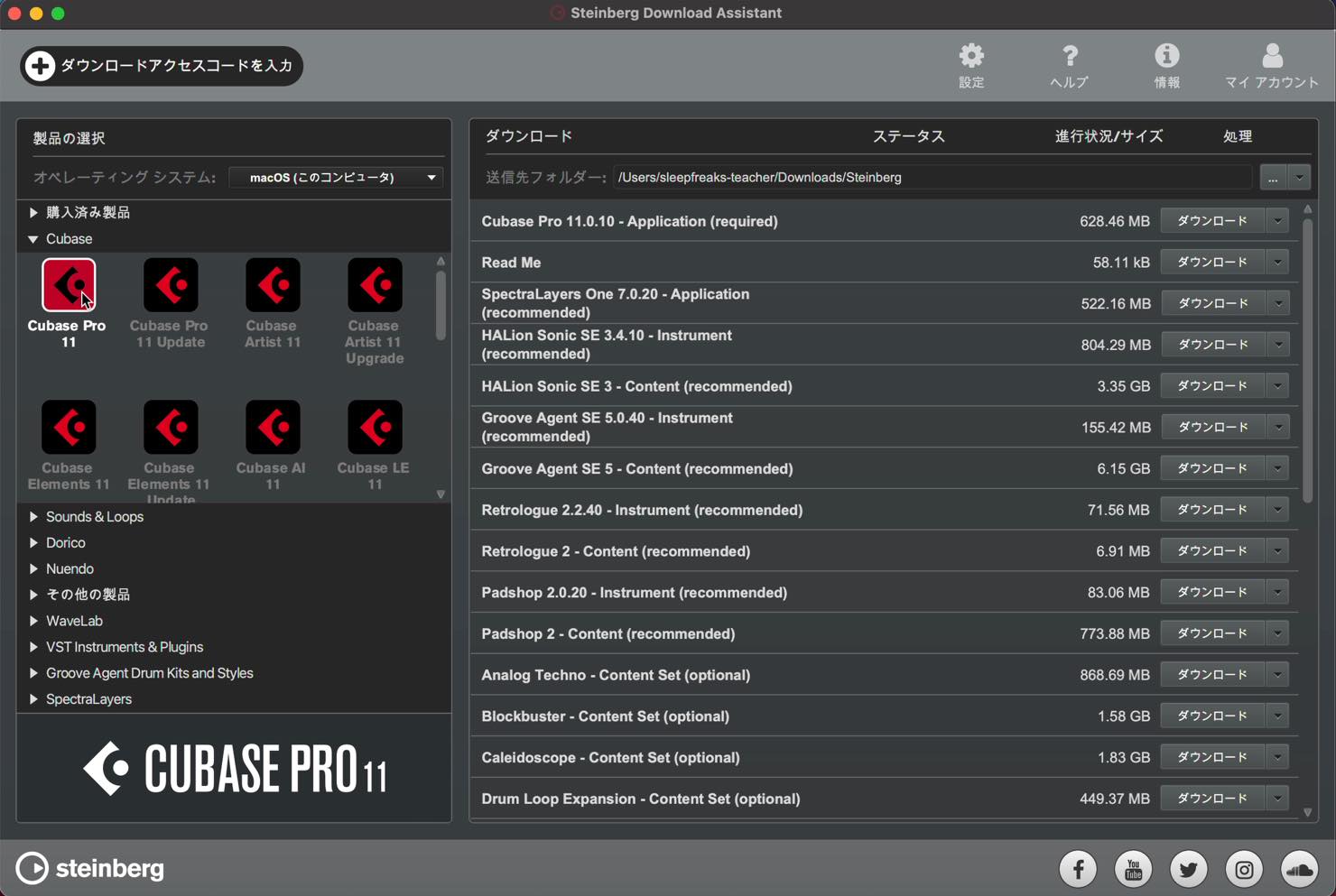The image size is (1336, 896).
Task: Select the Cubase Artist 11 icon
Action: click(x=273, y=285)
